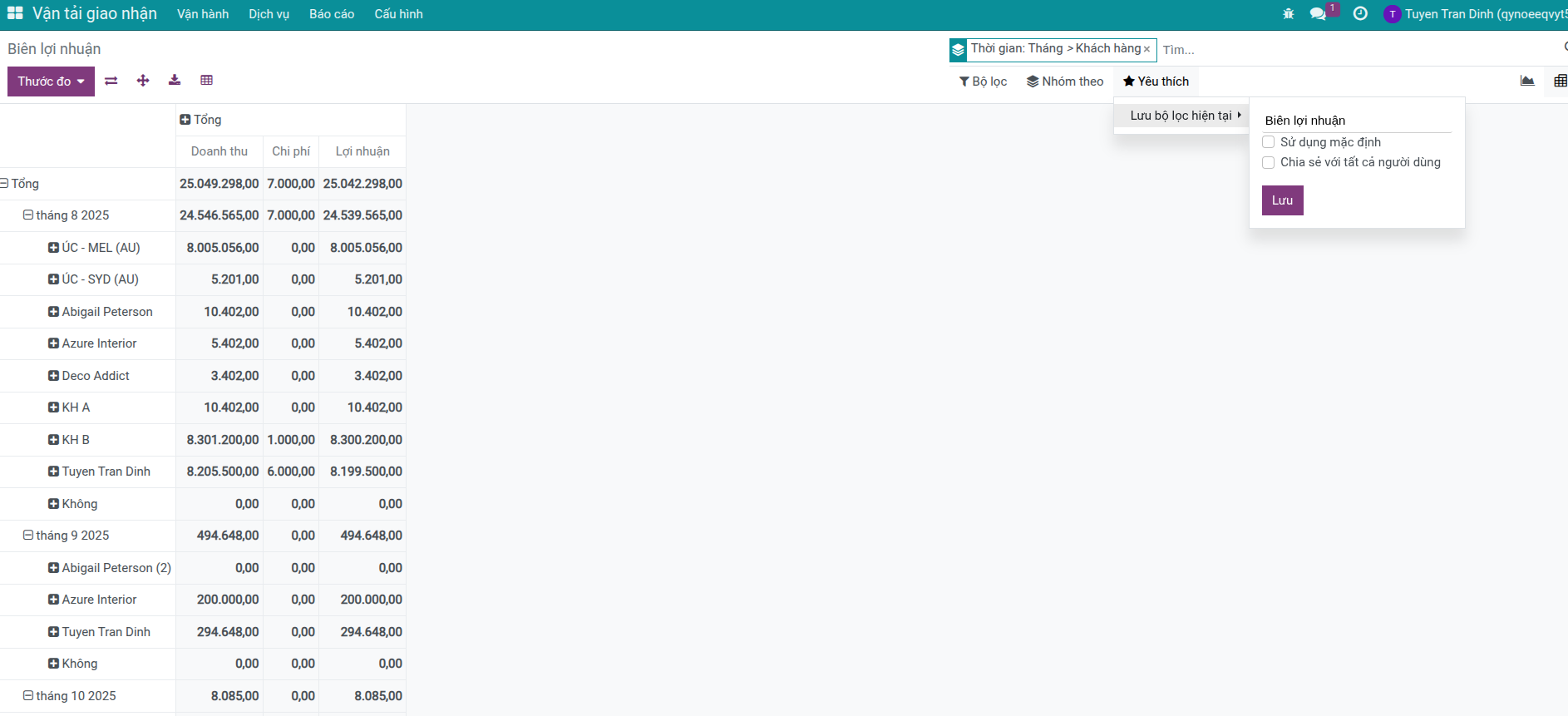Remove the 'Thời gian: Tháng > Khách hàng' facet
The image size is (1568, 716).
(1146, 50)
